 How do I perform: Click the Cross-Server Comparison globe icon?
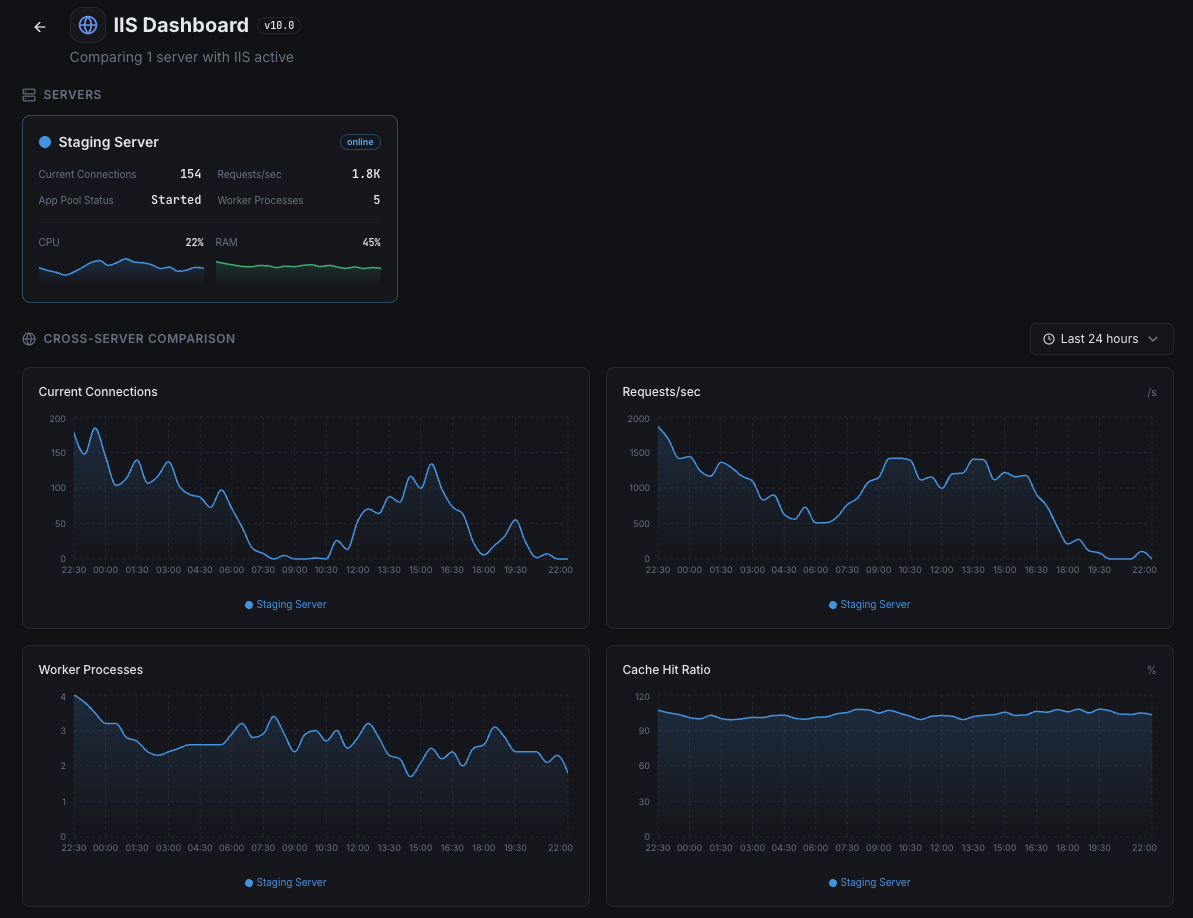(29, 339)
